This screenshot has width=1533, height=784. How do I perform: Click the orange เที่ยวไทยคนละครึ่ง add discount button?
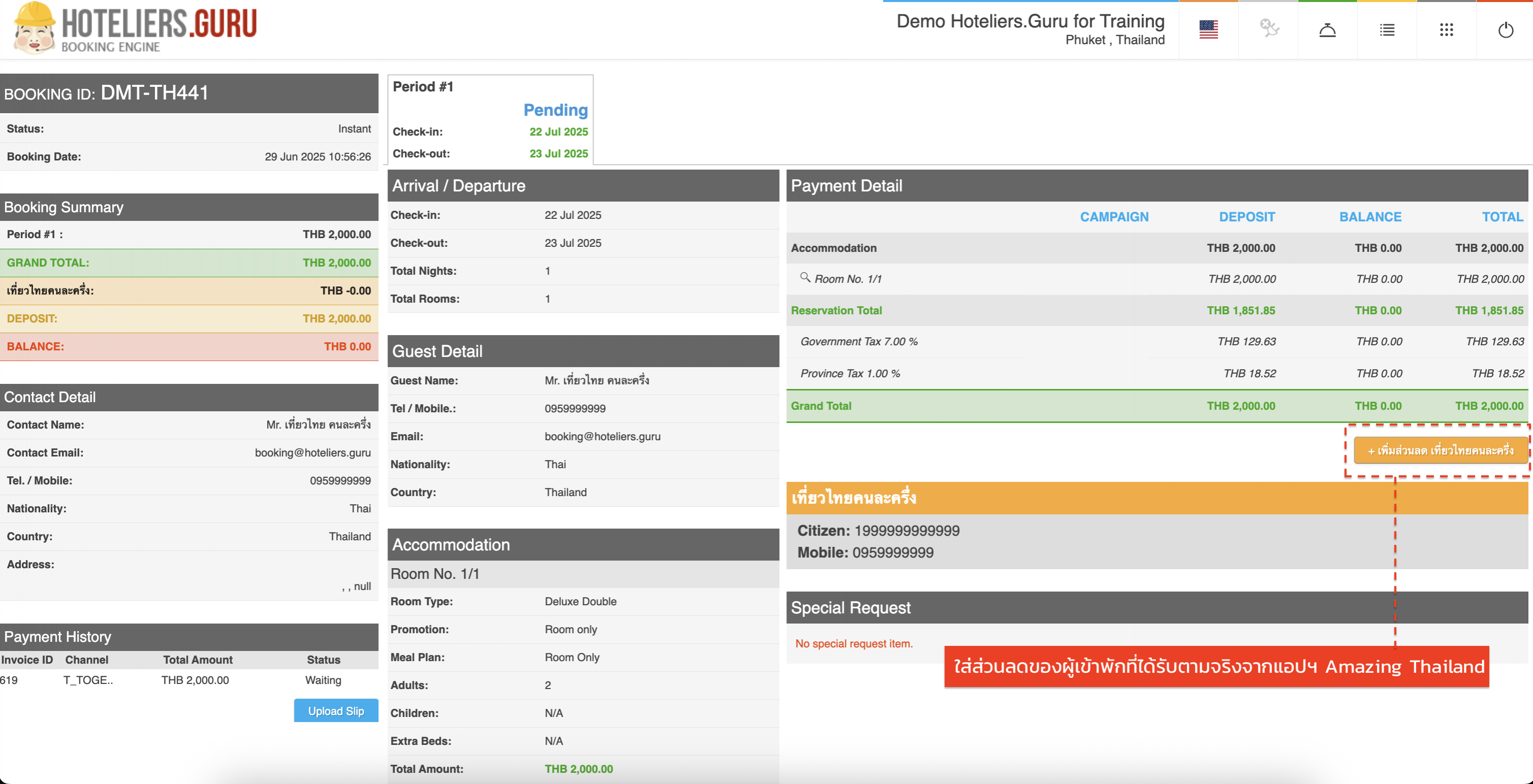coord(1440,450)
